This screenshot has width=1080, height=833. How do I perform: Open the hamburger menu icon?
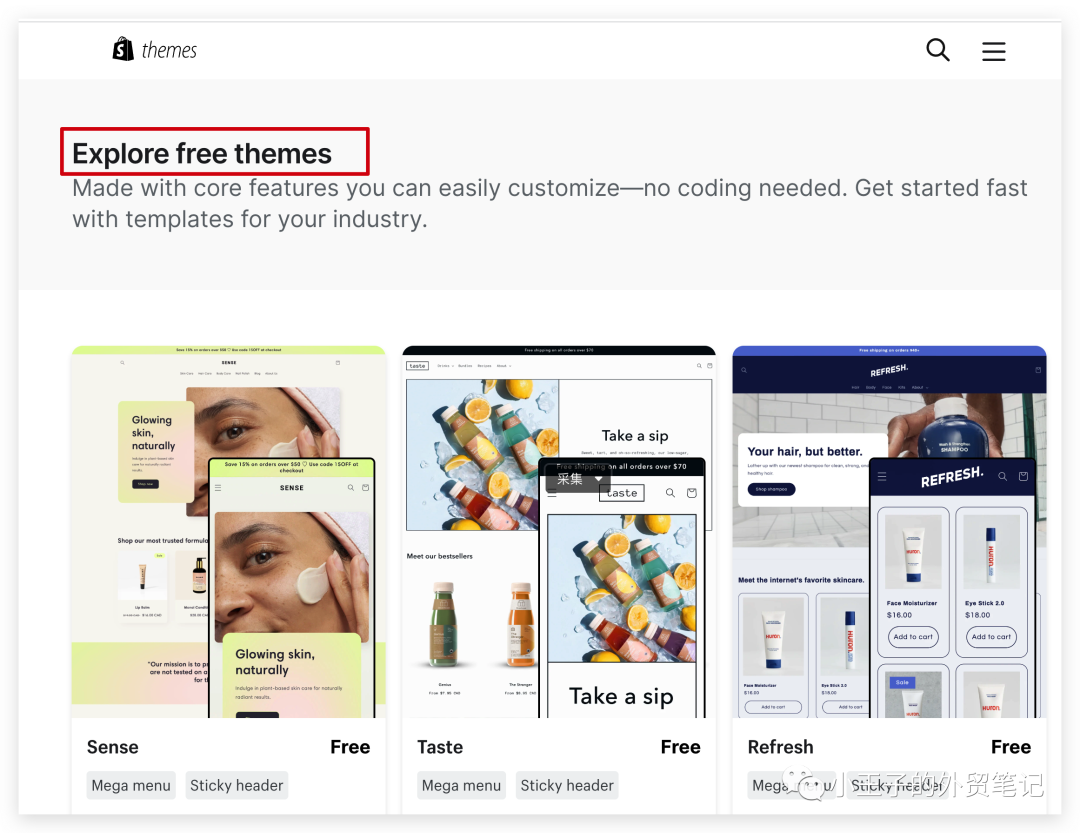coord(993,51)
